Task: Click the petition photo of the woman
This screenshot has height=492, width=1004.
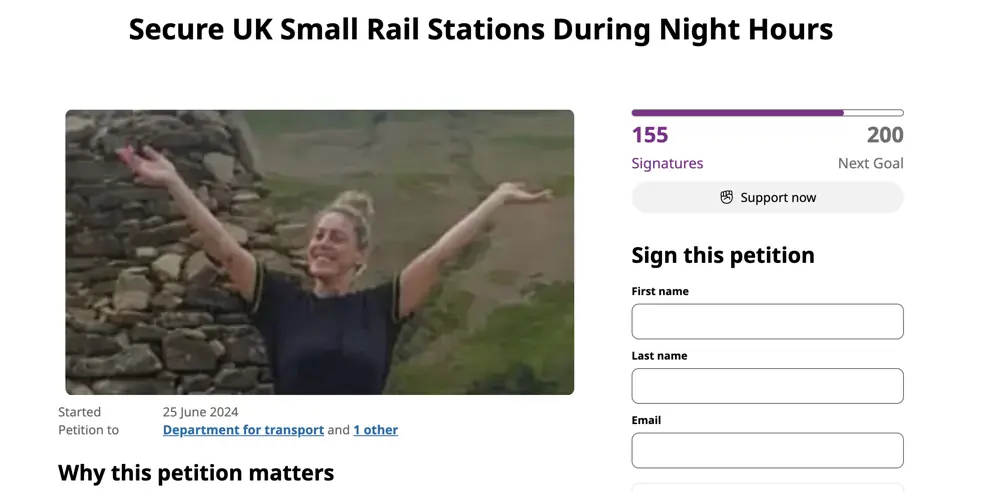Action: 320,252
